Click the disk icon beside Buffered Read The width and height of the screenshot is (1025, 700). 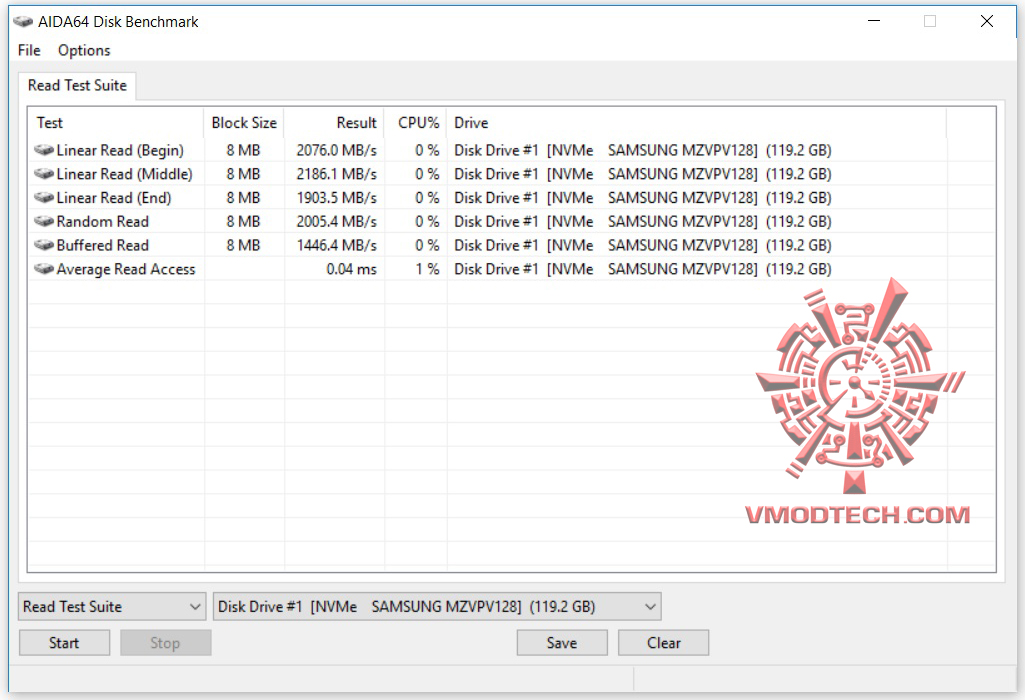[44, 245]
